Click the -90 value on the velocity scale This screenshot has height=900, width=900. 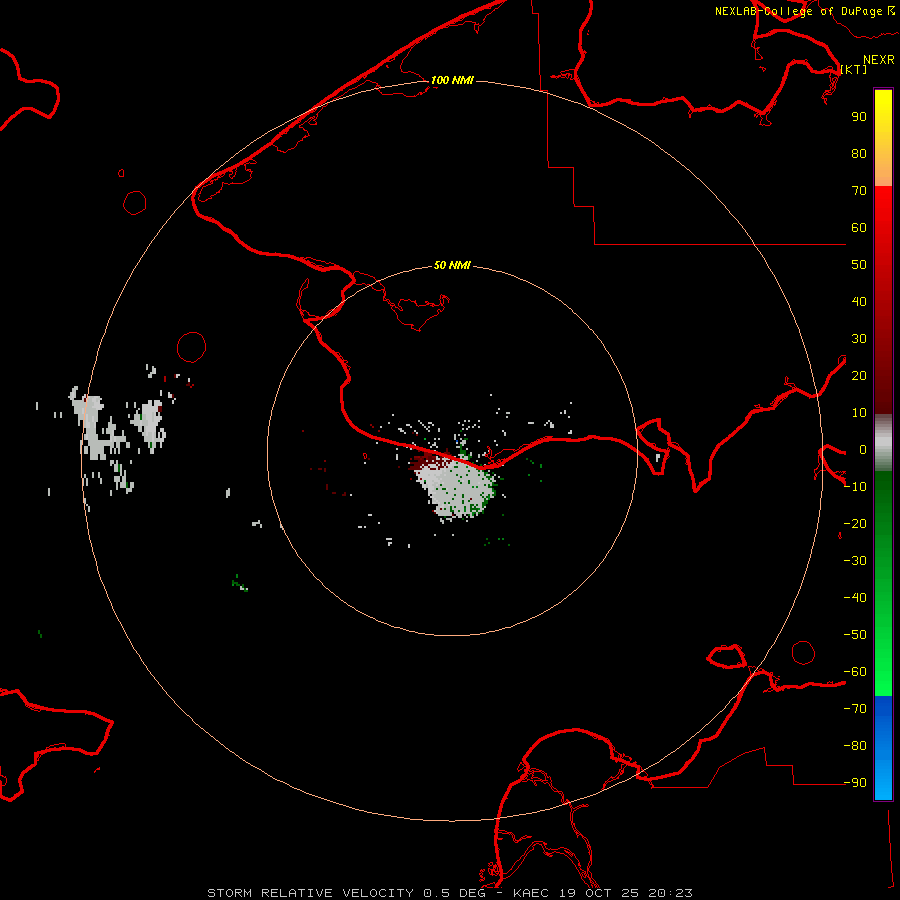[x=855, y=783]
